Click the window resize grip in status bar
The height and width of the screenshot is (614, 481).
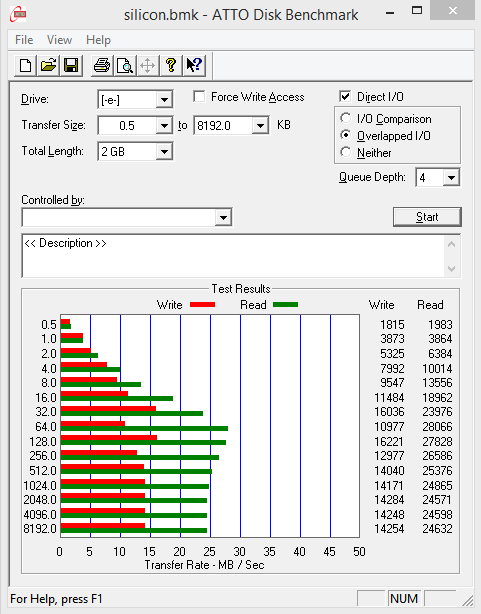point(468,600)
